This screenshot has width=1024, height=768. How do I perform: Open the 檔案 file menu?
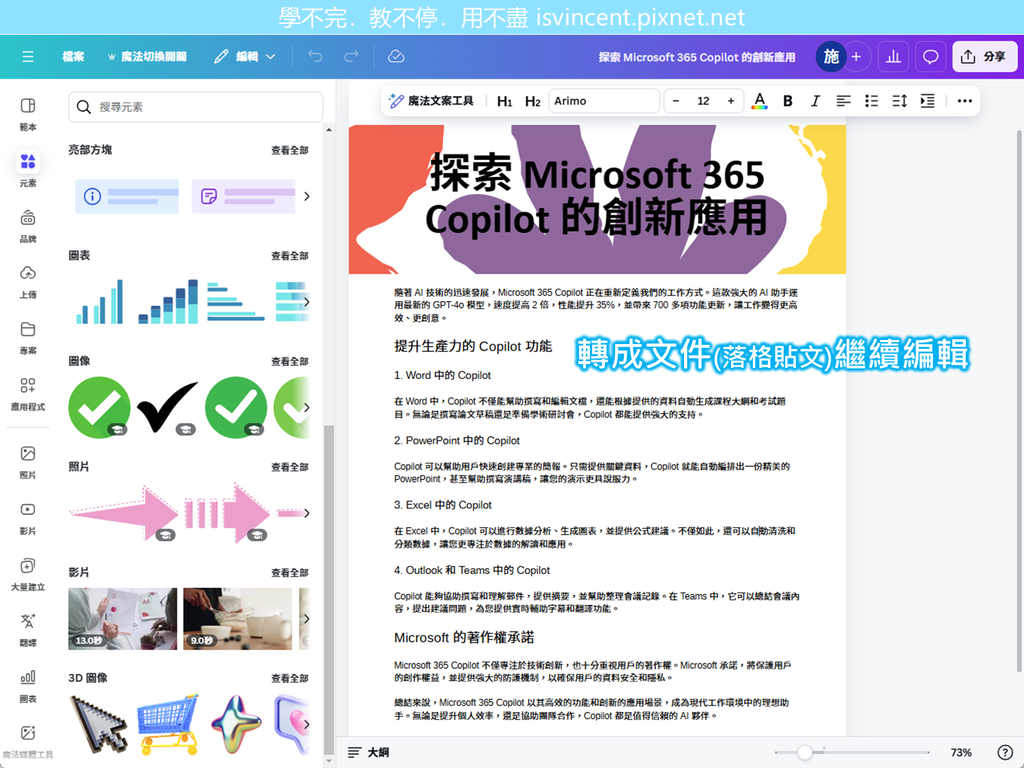pos(73,57)
